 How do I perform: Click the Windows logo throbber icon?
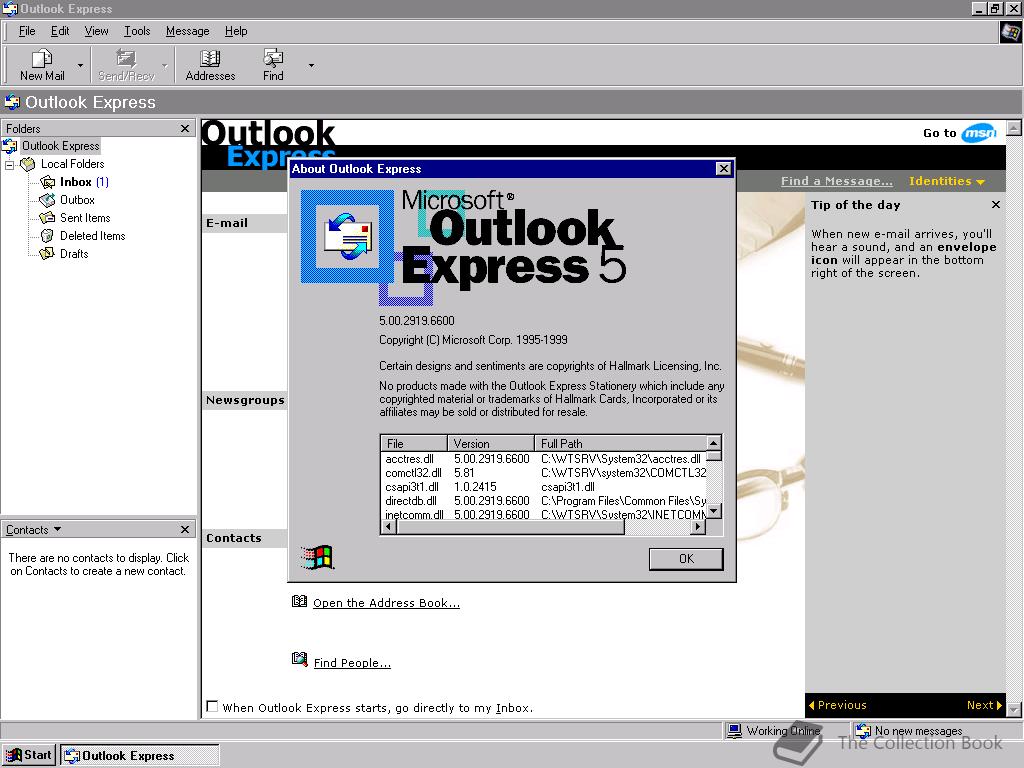pos(1010,32)
